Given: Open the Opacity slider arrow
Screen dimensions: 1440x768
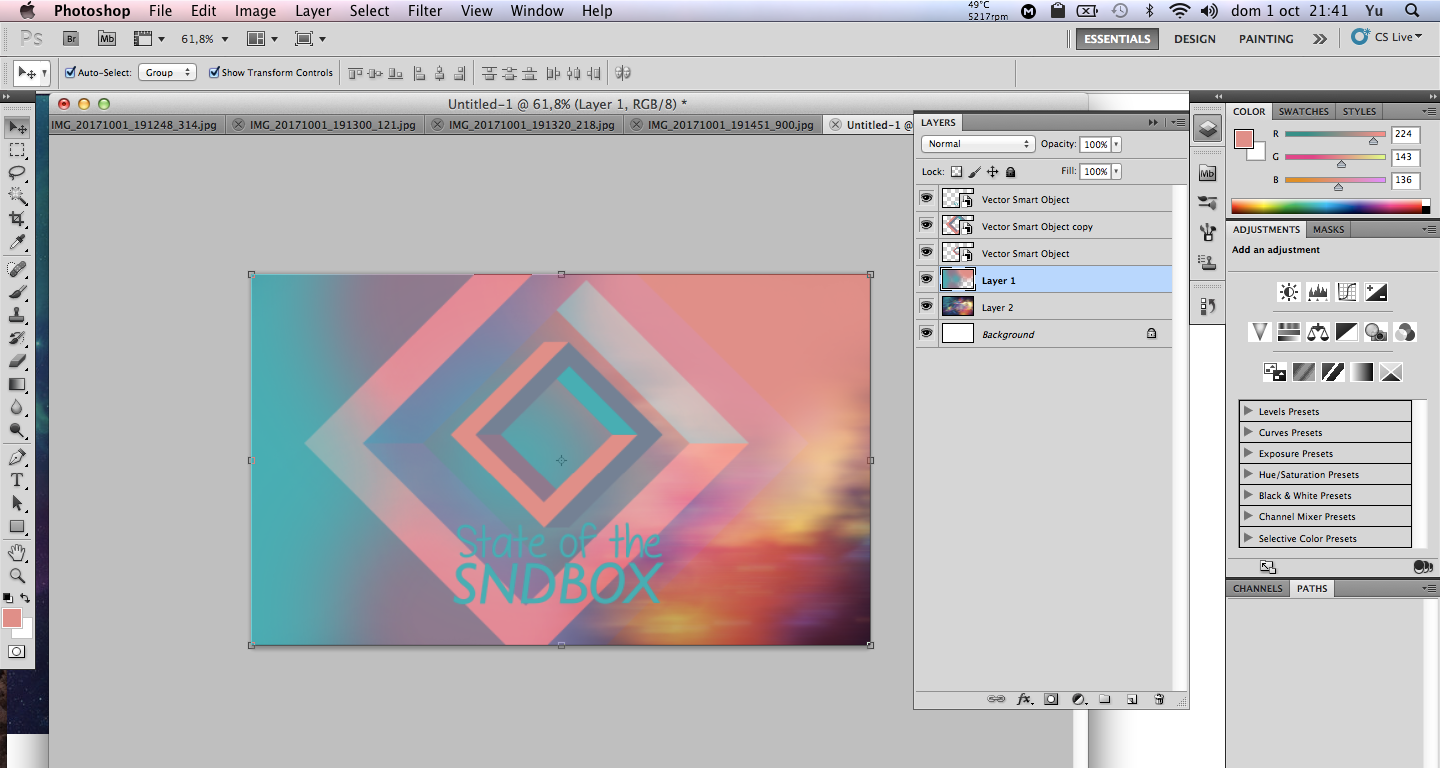Looking at the screenshot, I should pyautogui.click(x=1116, y=145).
